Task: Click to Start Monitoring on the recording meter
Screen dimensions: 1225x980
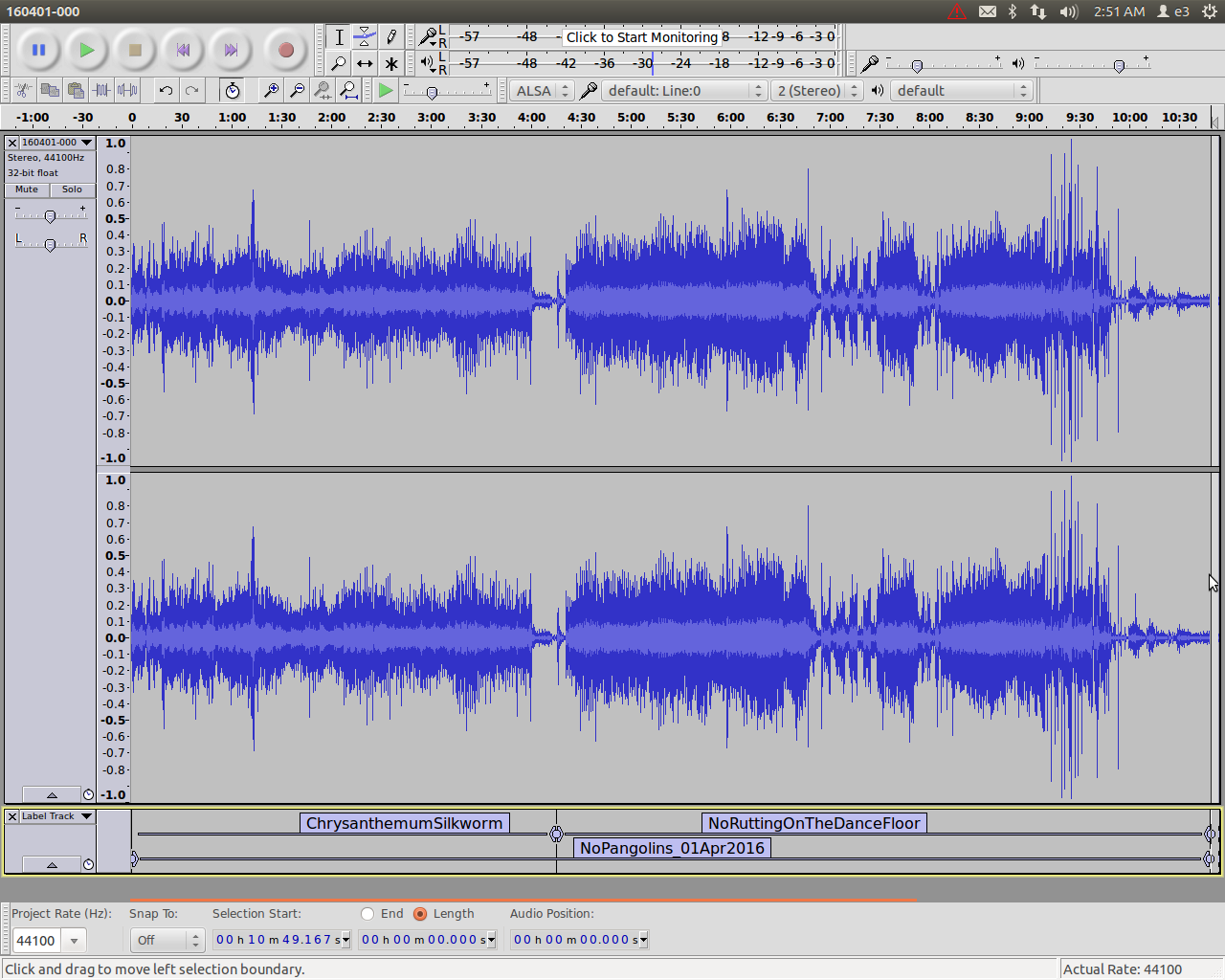Action: tap(641, 37)
